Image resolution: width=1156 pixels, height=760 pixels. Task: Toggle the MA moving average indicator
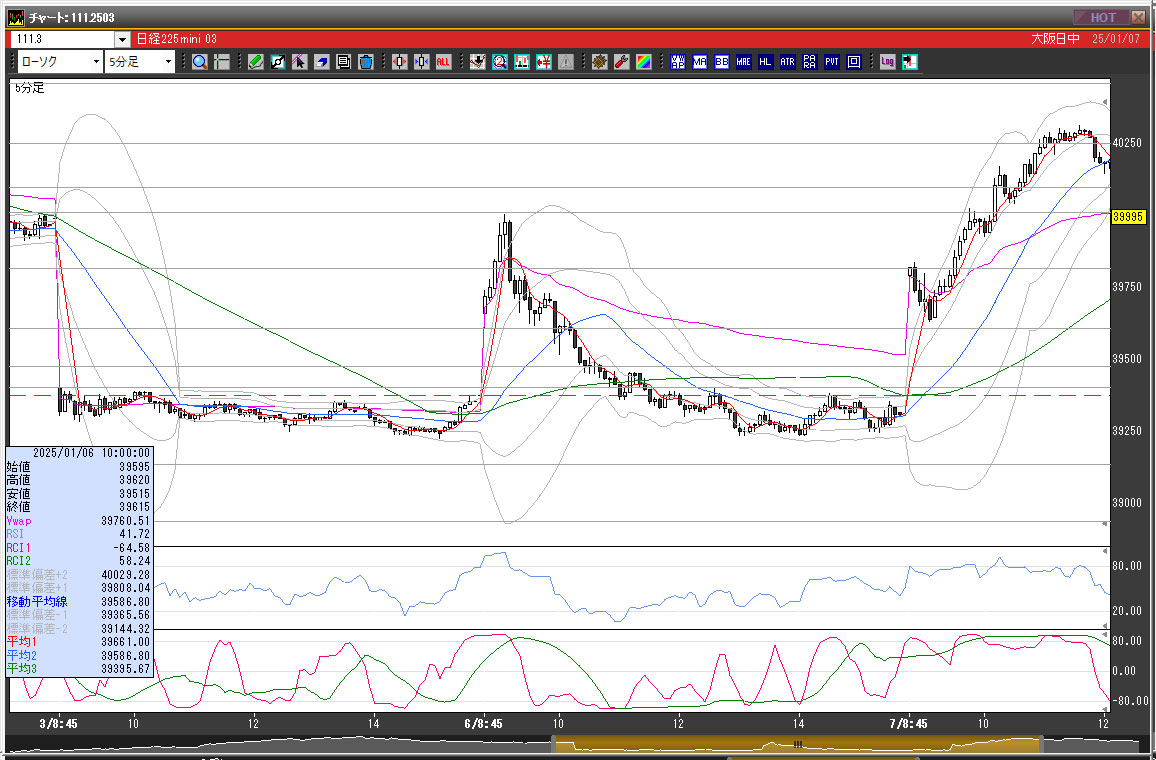pyautogui.click(x=700, y=62)
